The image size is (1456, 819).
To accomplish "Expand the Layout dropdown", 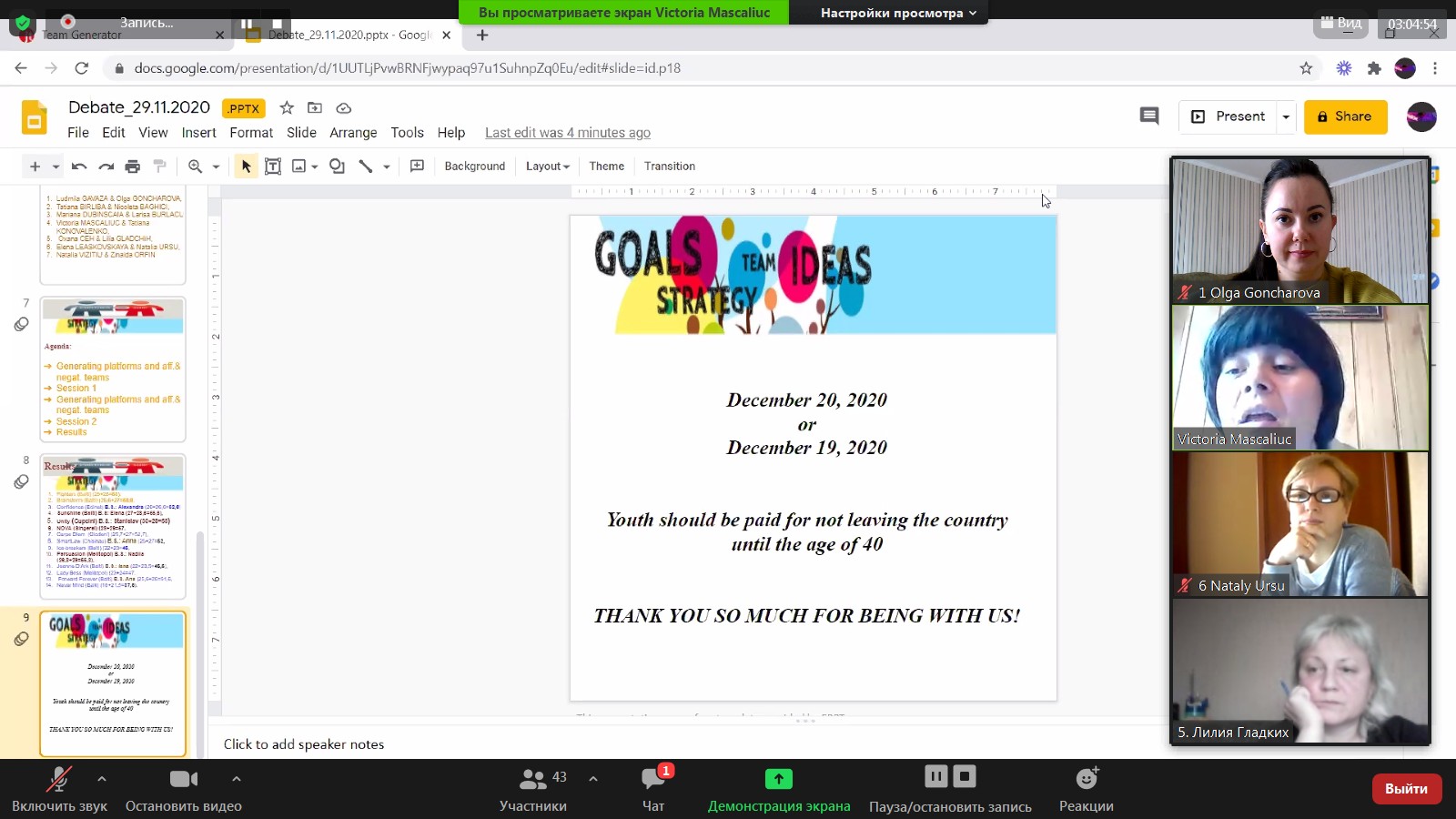I will [547, 167].
